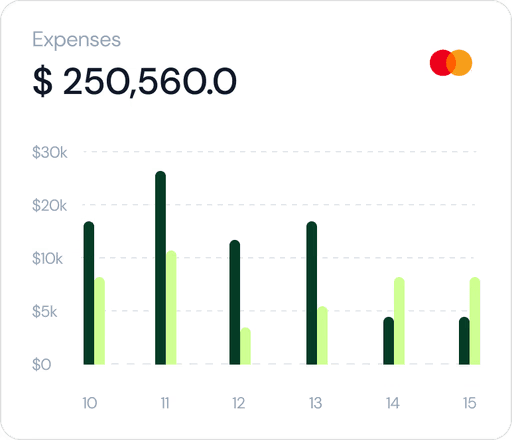The height and width of the screenshot is (440, 512).
Task: Select the dark green bar for day 13
Action: (x=312, y=293)
